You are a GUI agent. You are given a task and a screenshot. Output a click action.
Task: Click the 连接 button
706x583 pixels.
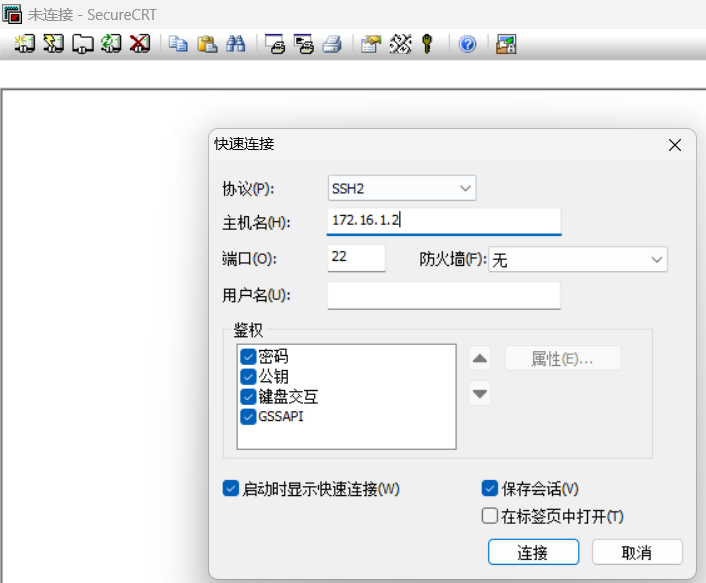pos(534,552)
